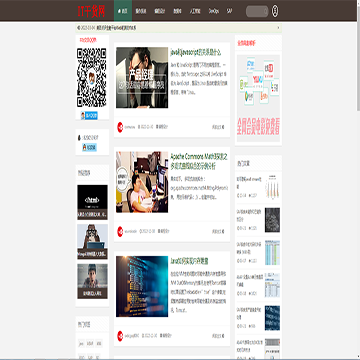Open the blue code thumbnail in hot articles
The height and width of the screenshot is (360, 360).
[x=272, y=318]
